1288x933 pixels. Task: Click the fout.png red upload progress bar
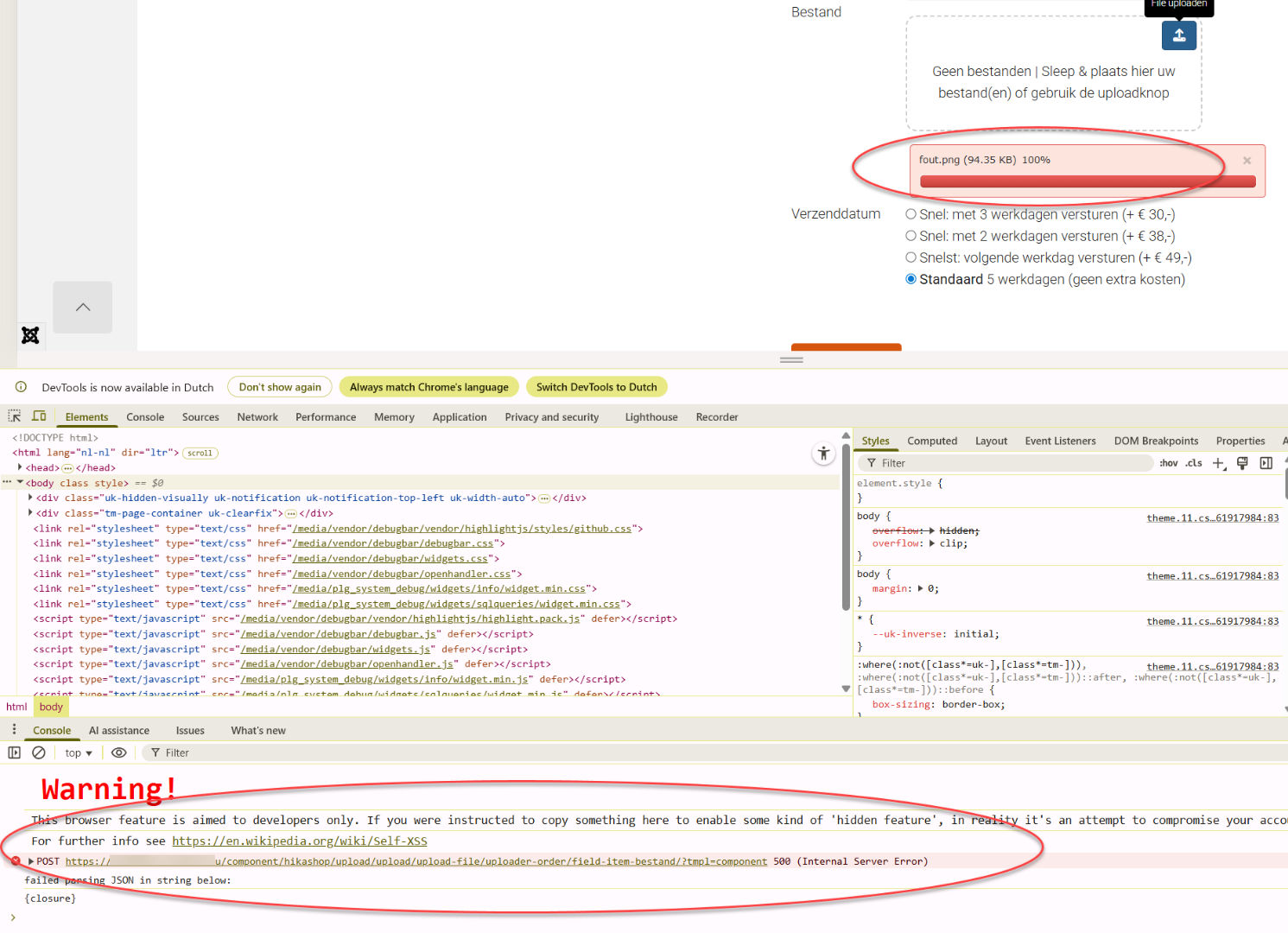[1088, 181]
